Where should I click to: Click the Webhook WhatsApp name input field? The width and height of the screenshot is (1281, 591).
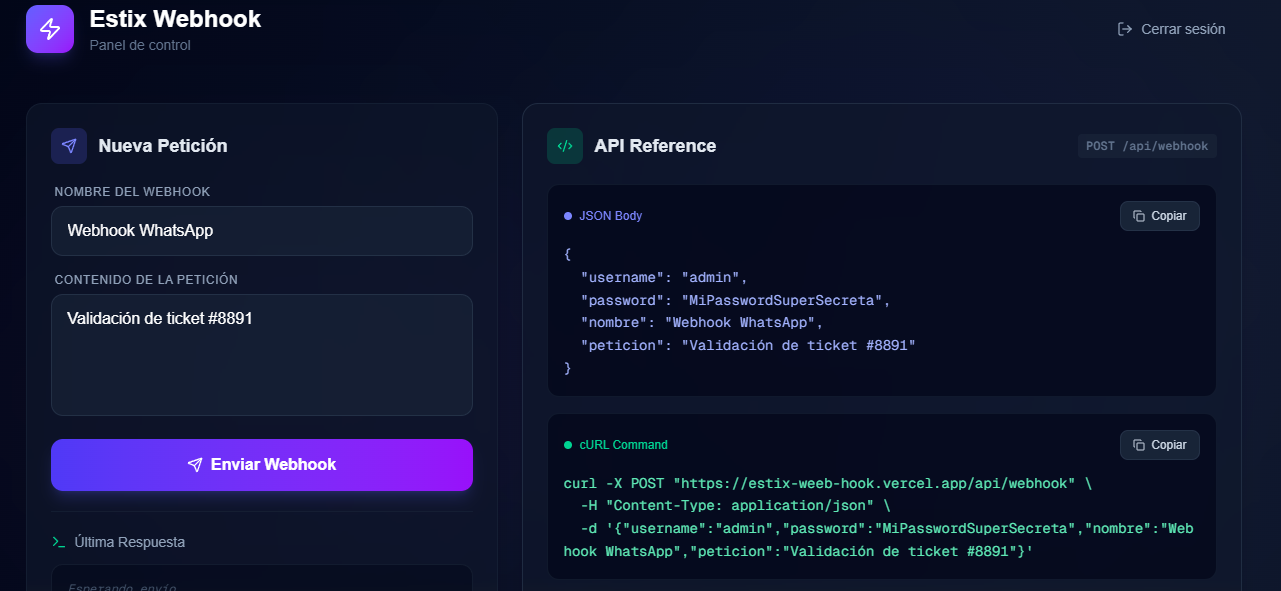tap(262, 231)
